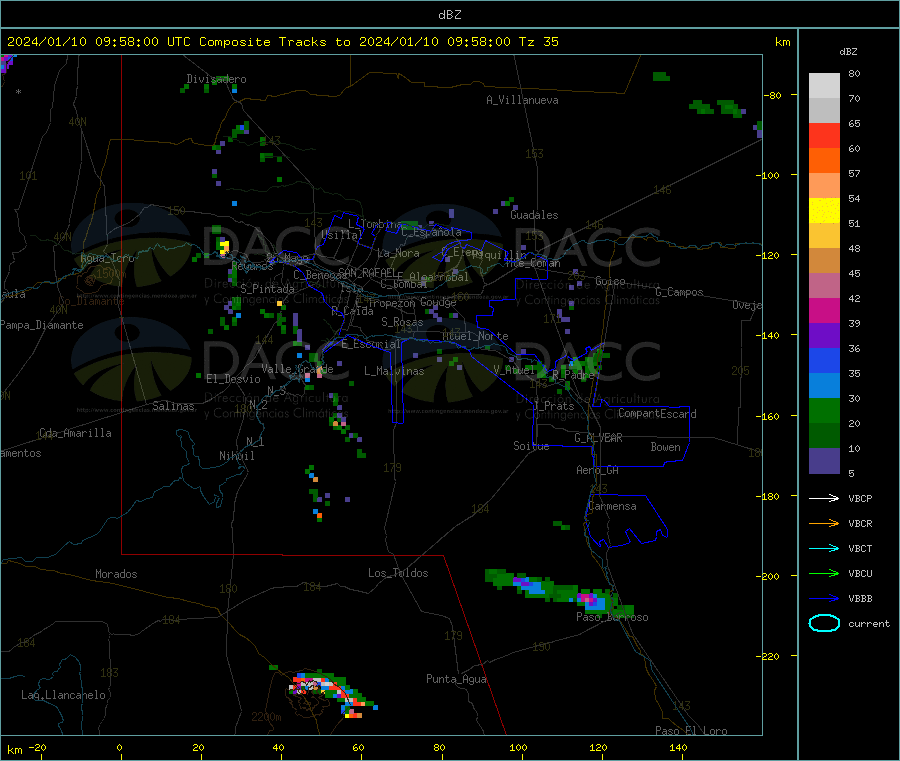Click the Nihuil map label

coord(236,456)
